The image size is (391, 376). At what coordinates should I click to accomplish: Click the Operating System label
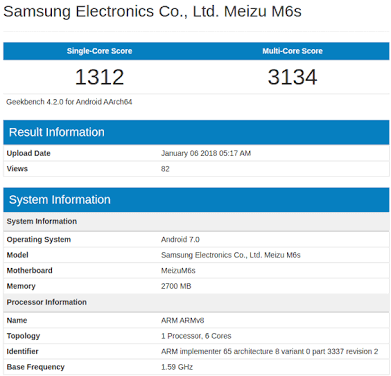tap(39, 240)
